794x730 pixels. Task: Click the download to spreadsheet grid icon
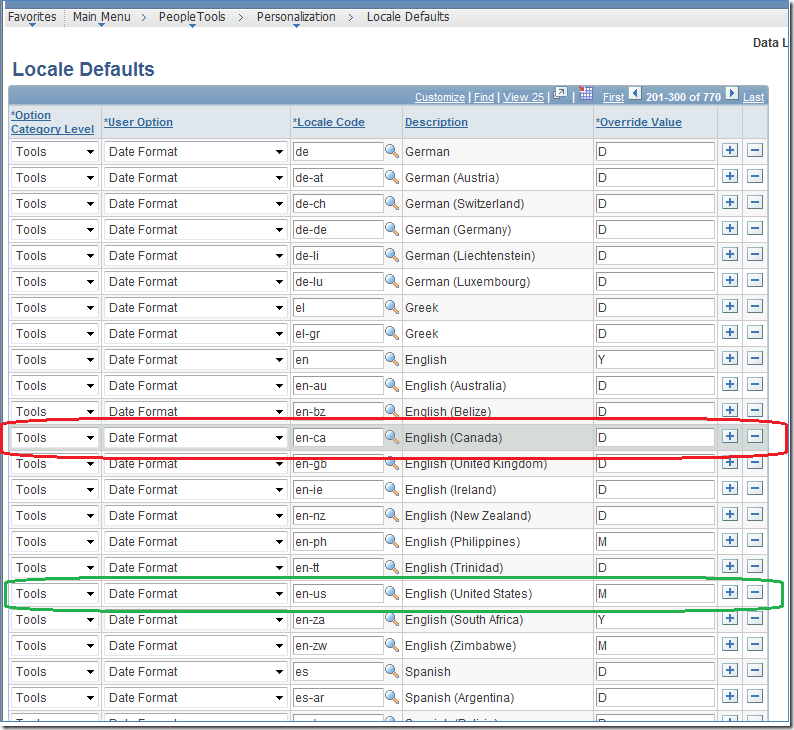586,96
